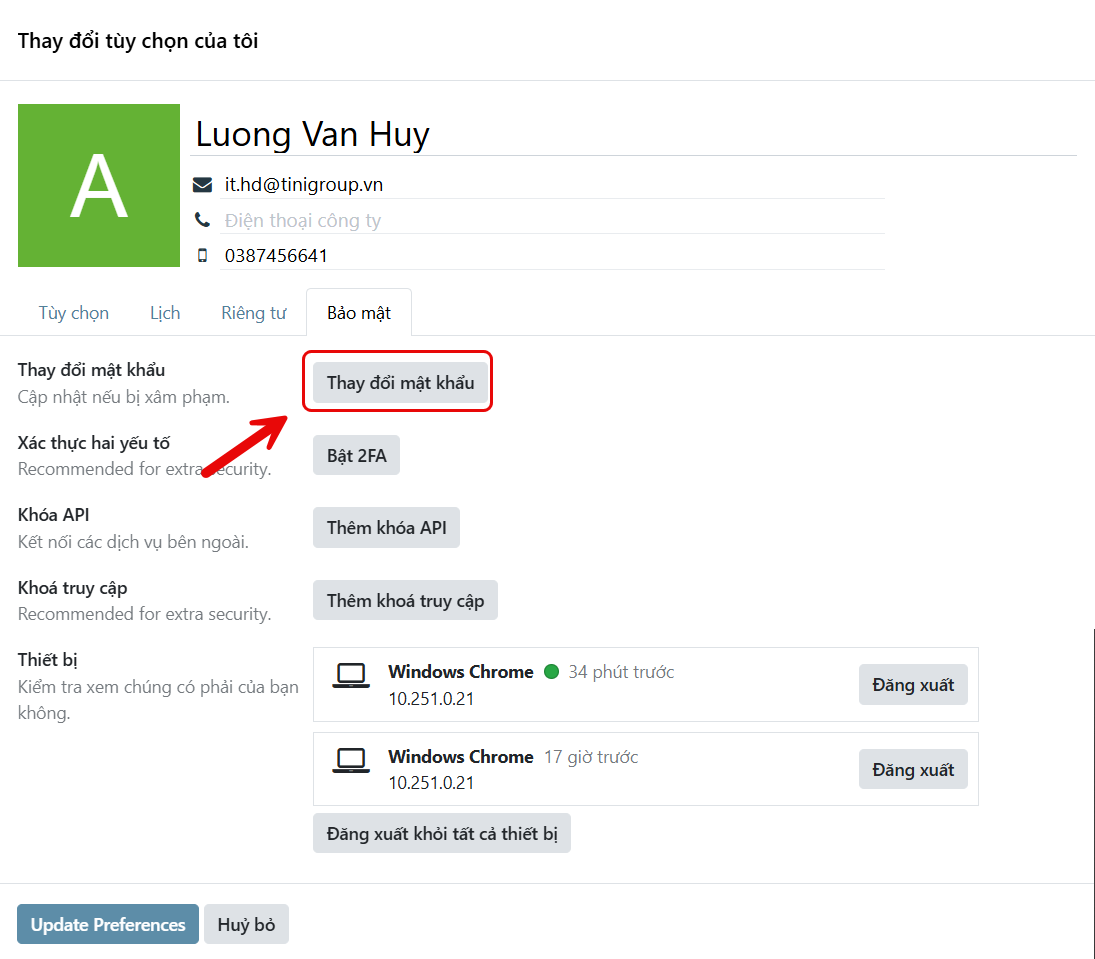Viewport: 1095px width, 959px height.
Task: Edit the name field Luong Van Huy
Action: [632, 134]
